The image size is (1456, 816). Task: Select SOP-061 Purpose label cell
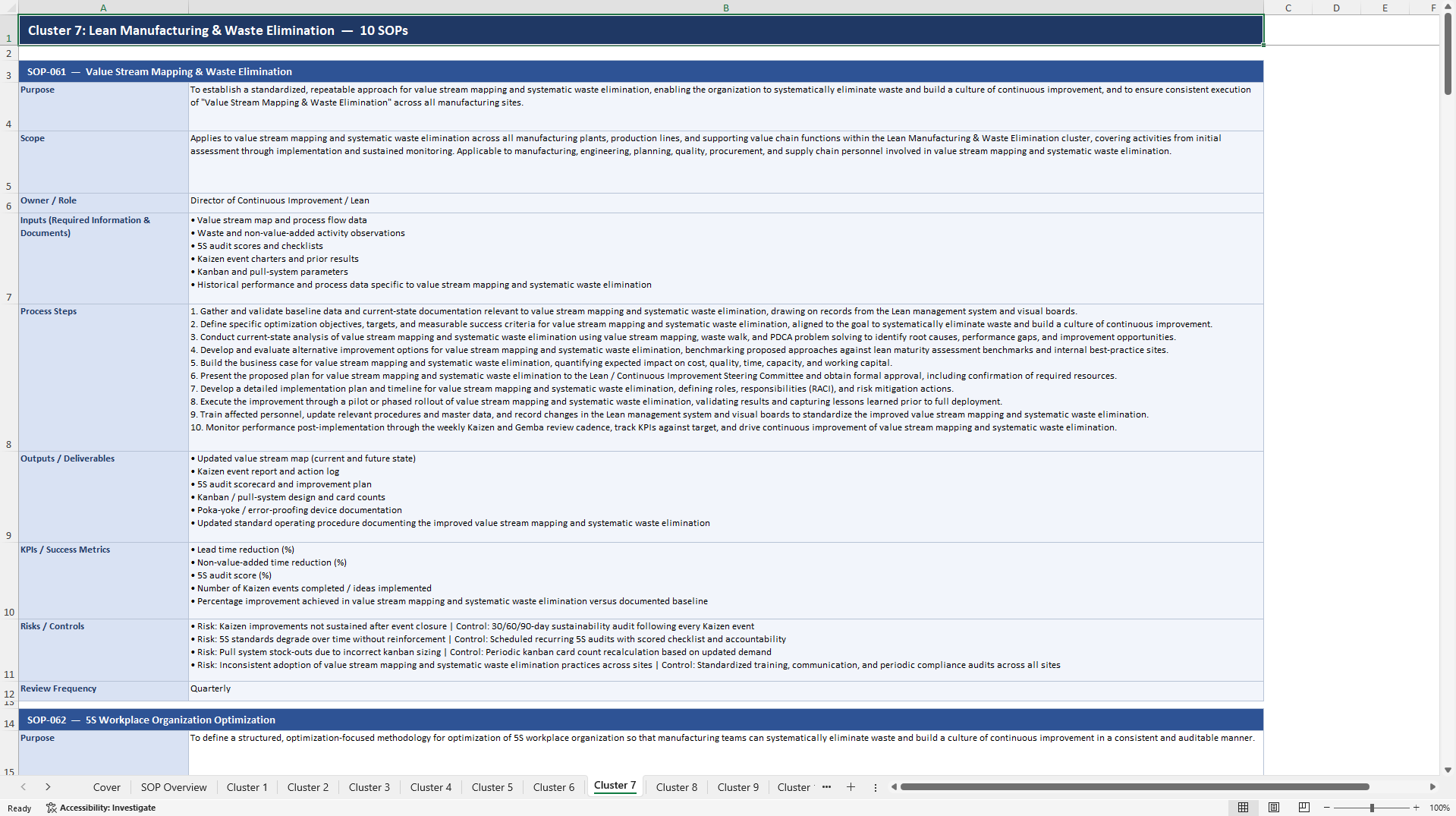(x=103, y=106)
